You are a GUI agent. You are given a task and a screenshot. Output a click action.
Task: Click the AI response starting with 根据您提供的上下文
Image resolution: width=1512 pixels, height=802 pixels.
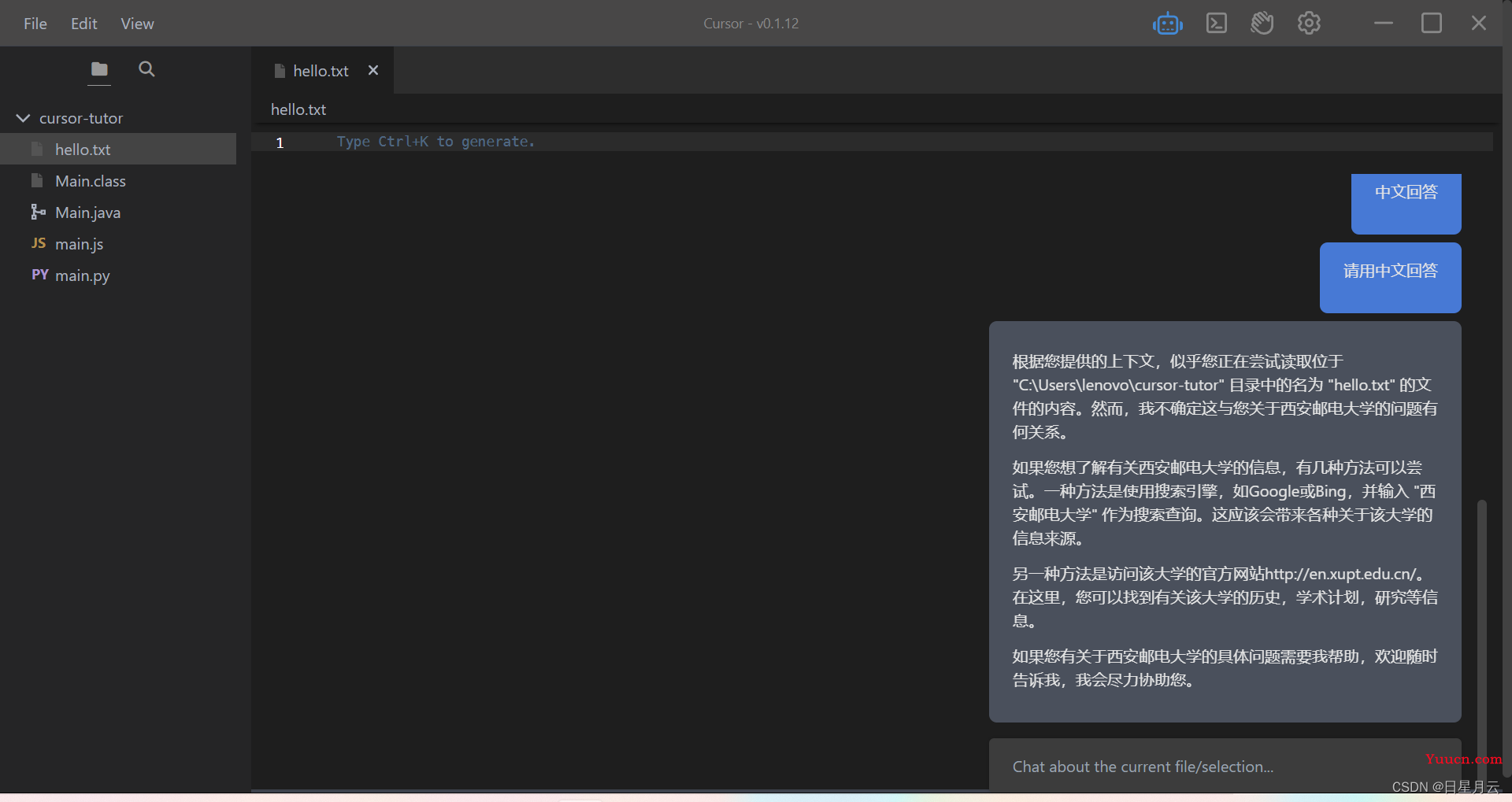pos(1225,521)
